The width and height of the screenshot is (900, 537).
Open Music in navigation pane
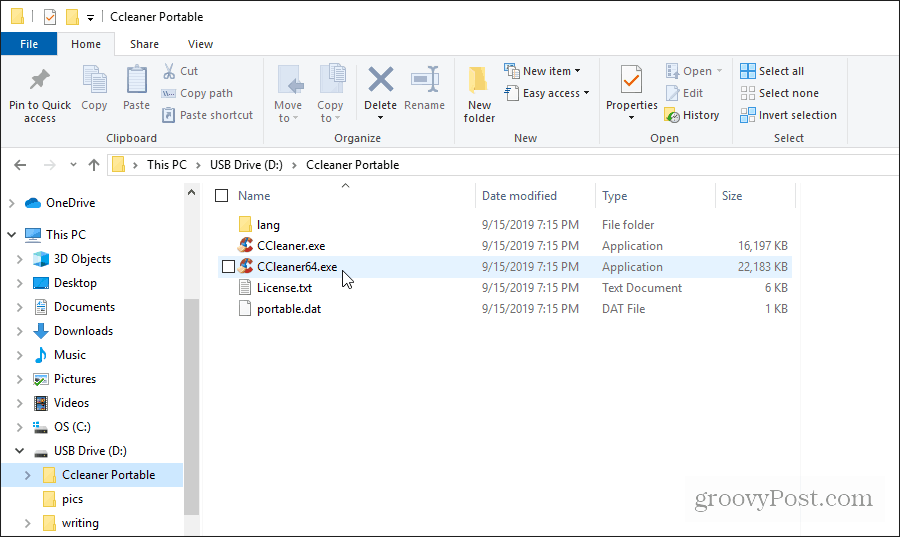tap(69, 355)
